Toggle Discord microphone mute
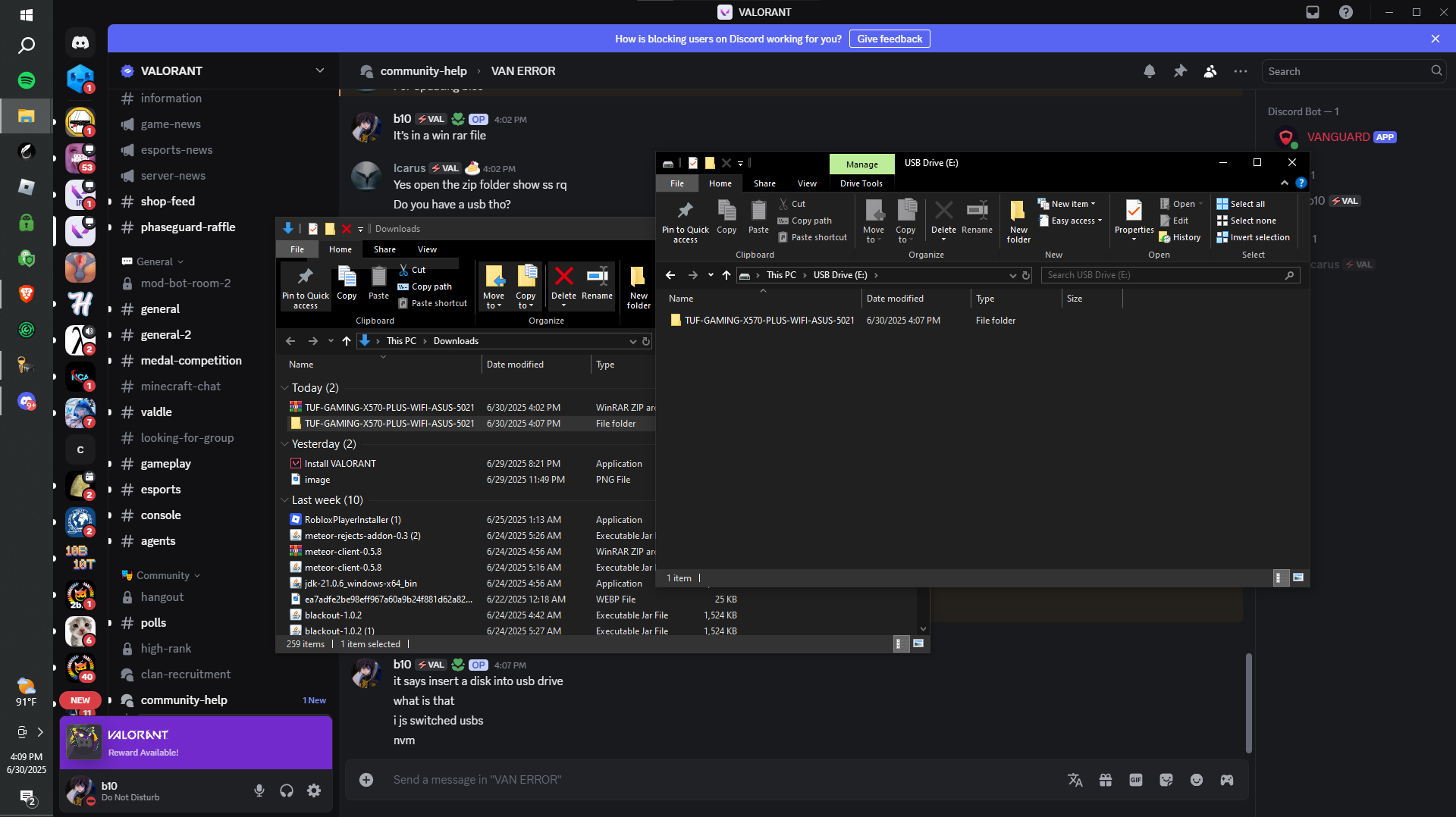 [x=259, y=790]
